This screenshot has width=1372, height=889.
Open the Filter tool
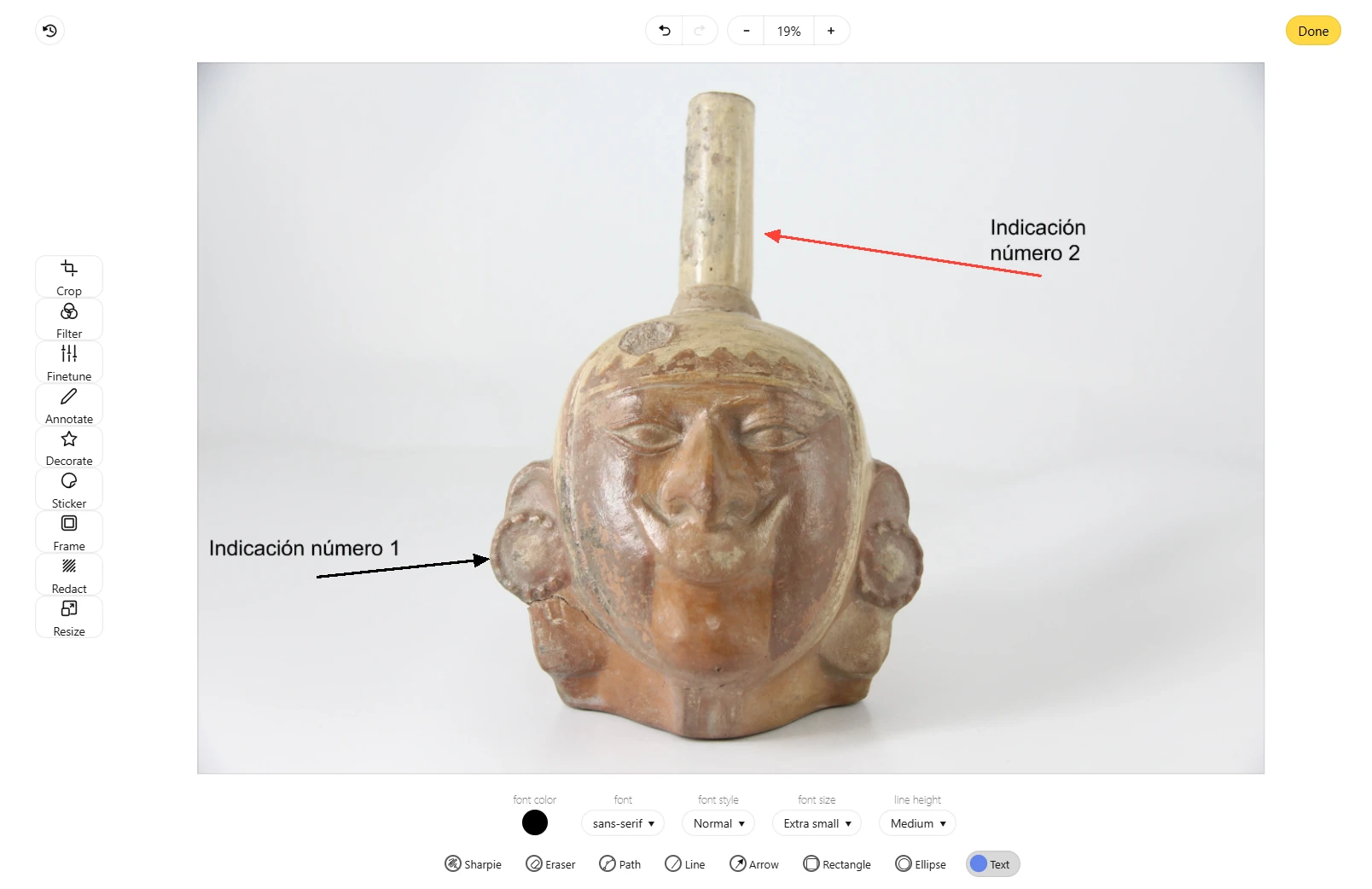click(69, 319)
